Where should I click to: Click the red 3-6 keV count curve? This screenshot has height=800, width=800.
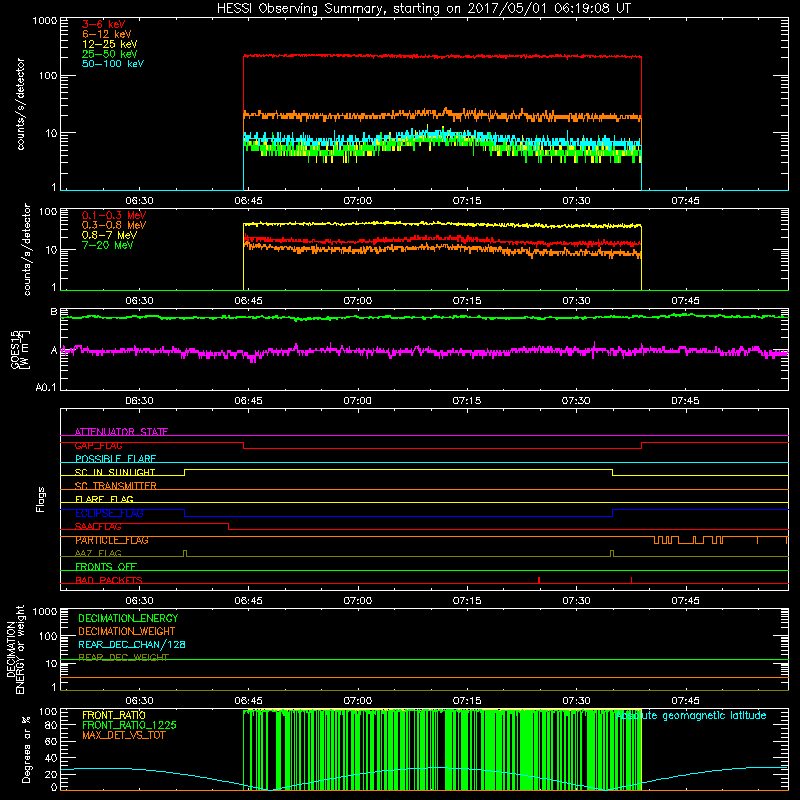coord(442,56)
